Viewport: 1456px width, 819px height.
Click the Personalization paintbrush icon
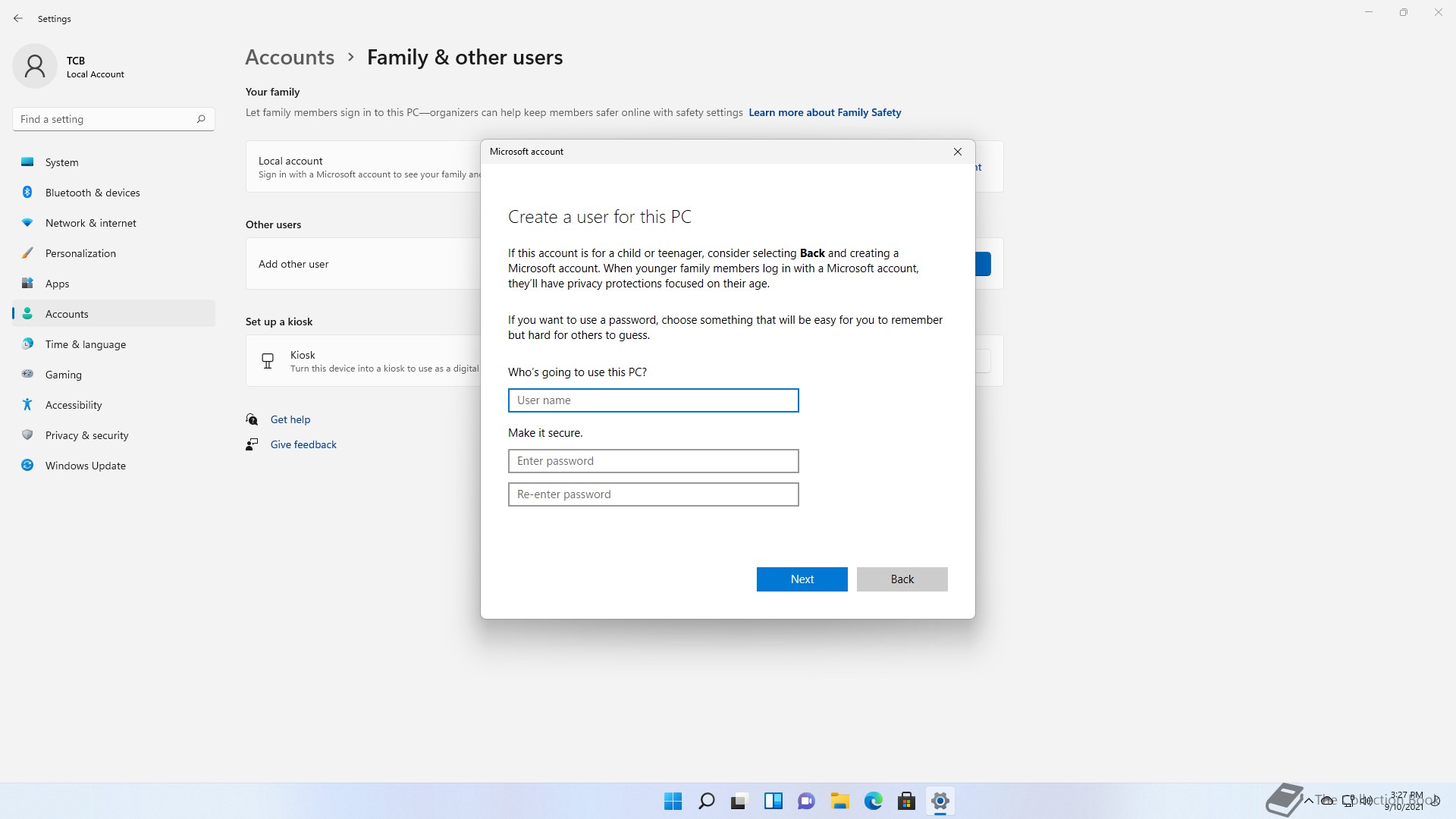coord(27,253)
